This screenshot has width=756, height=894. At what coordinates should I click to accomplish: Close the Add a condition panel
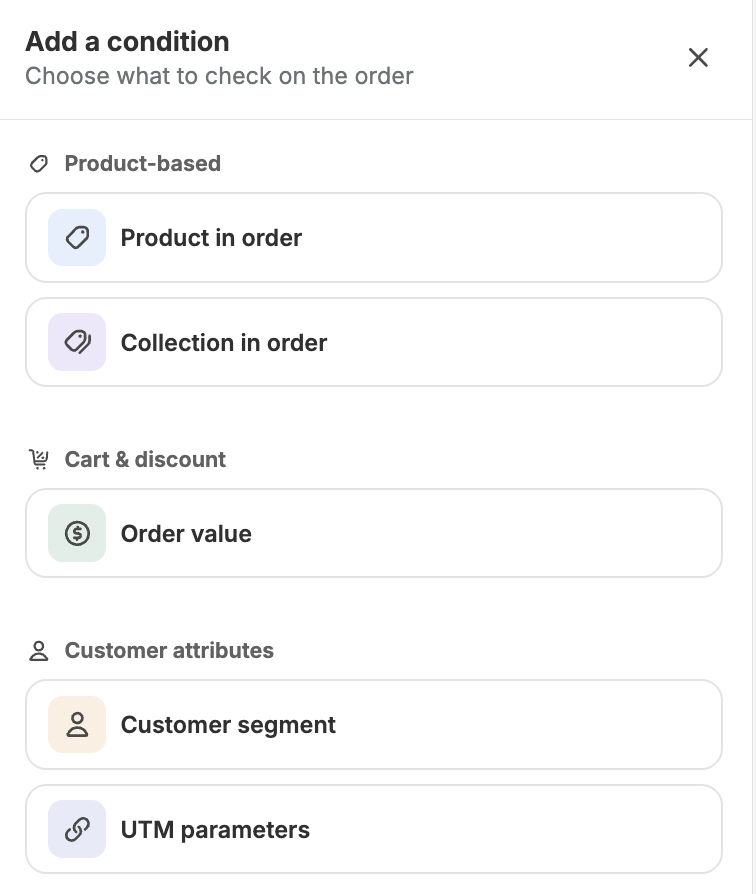coord(698,58)
